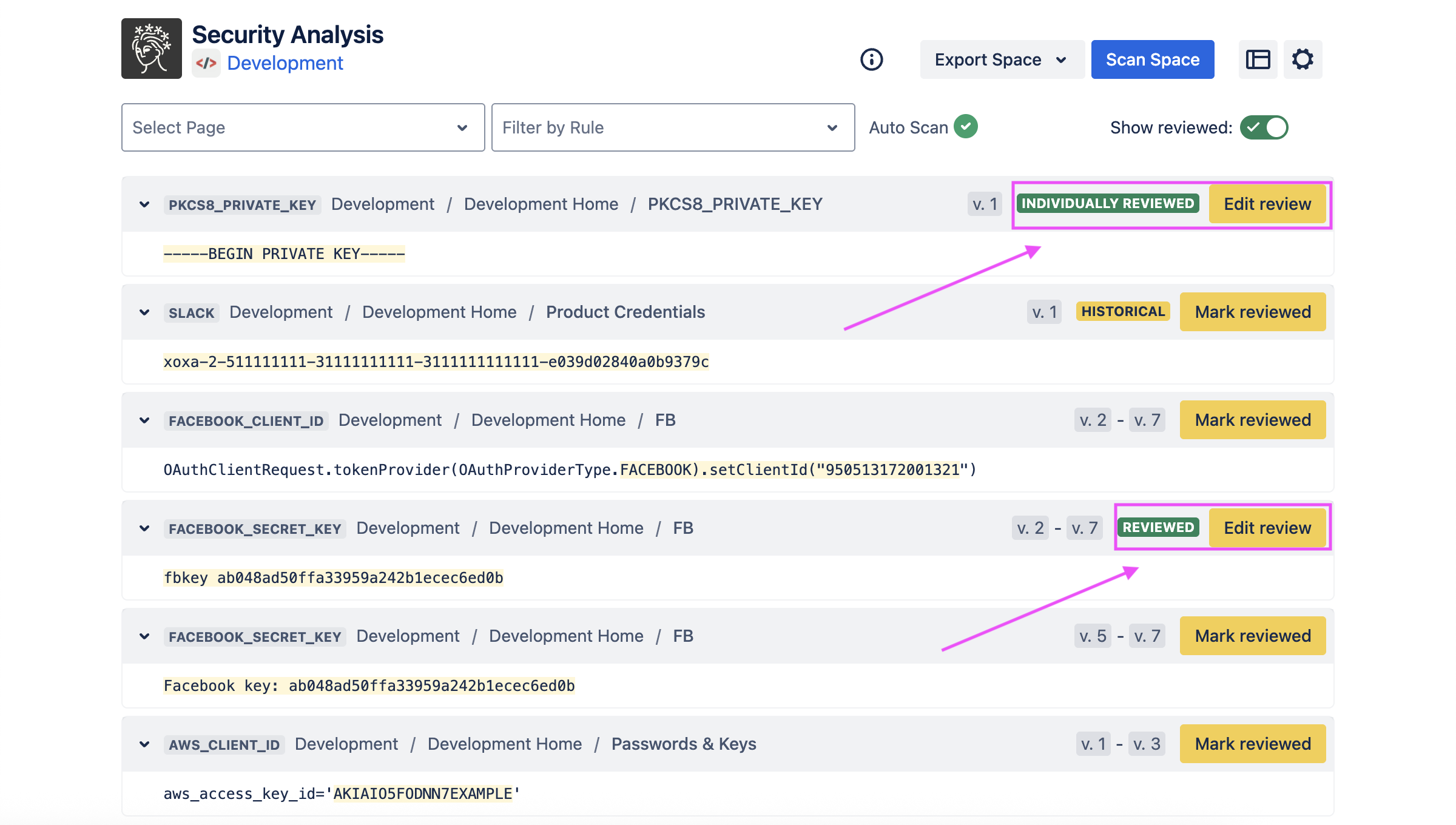This screenshot has height=825, width=1456.
Task: Click the Product Credentials page link
Action: [625, 312]
